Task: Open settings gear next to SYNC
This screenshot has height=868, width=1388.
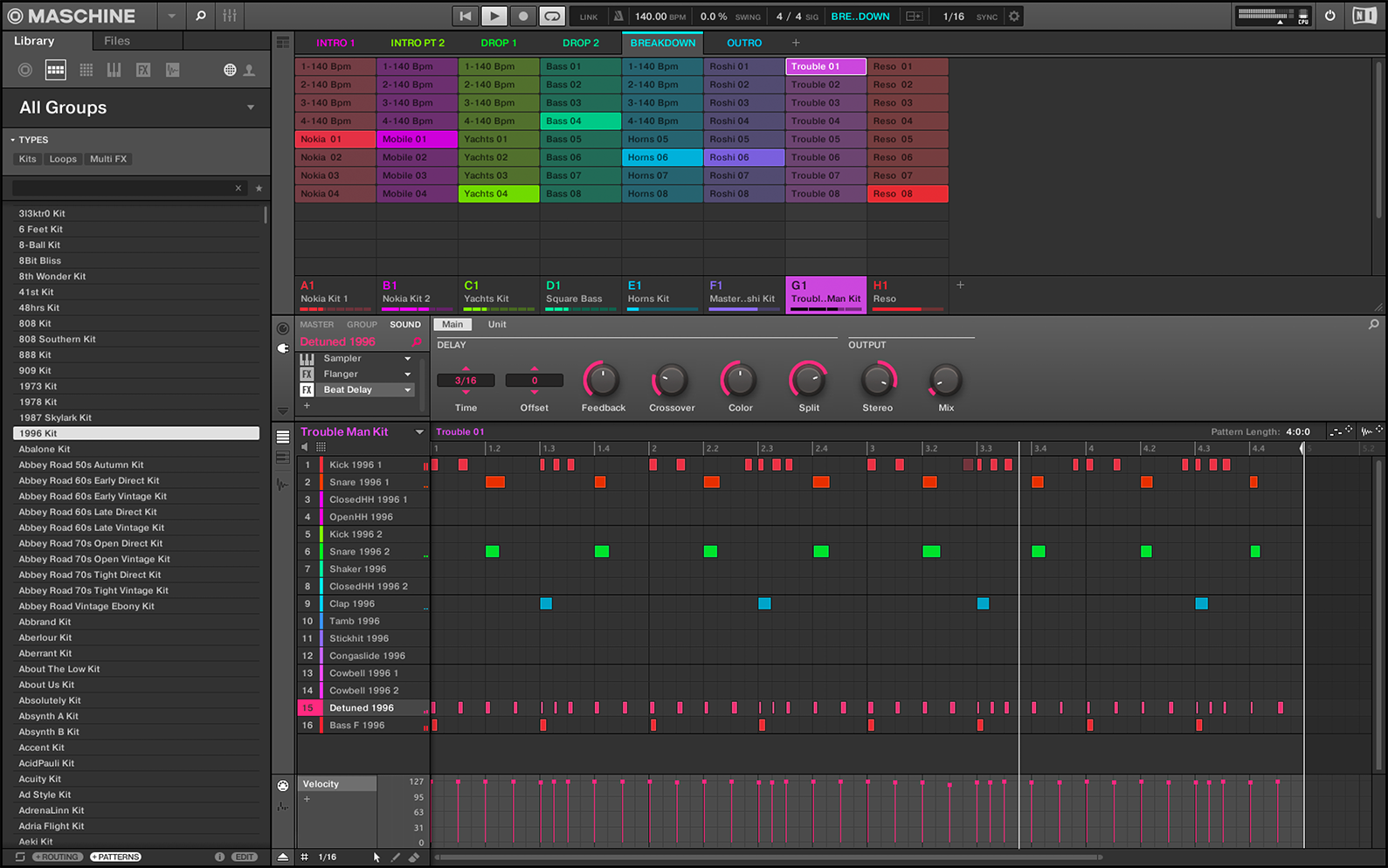Action: tap(1014, 16)
